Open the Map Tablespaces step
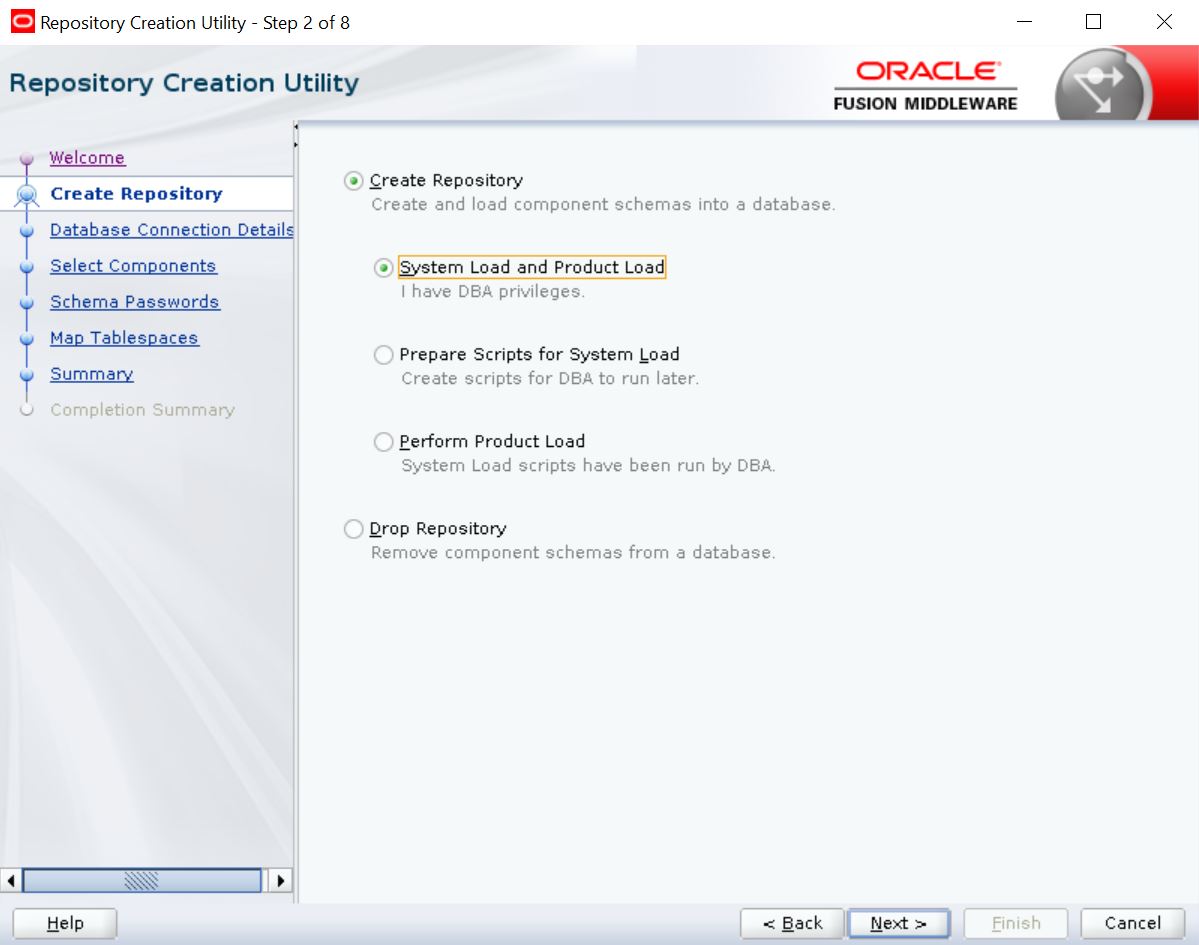Image resolution: width=1199 pixels, height=945 pixels. (124, 337)
